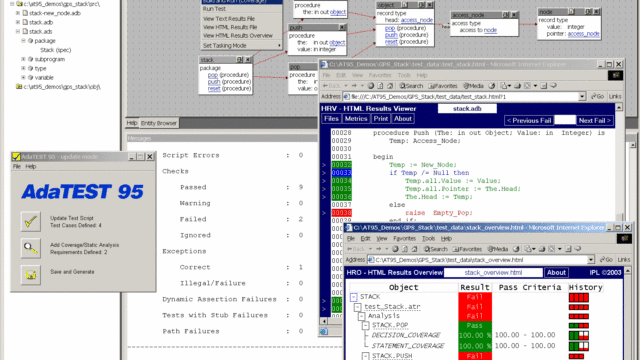640x360 pixels.
Task: Click Forward arrow in test_stack browser toolbar
Action: 354,86
